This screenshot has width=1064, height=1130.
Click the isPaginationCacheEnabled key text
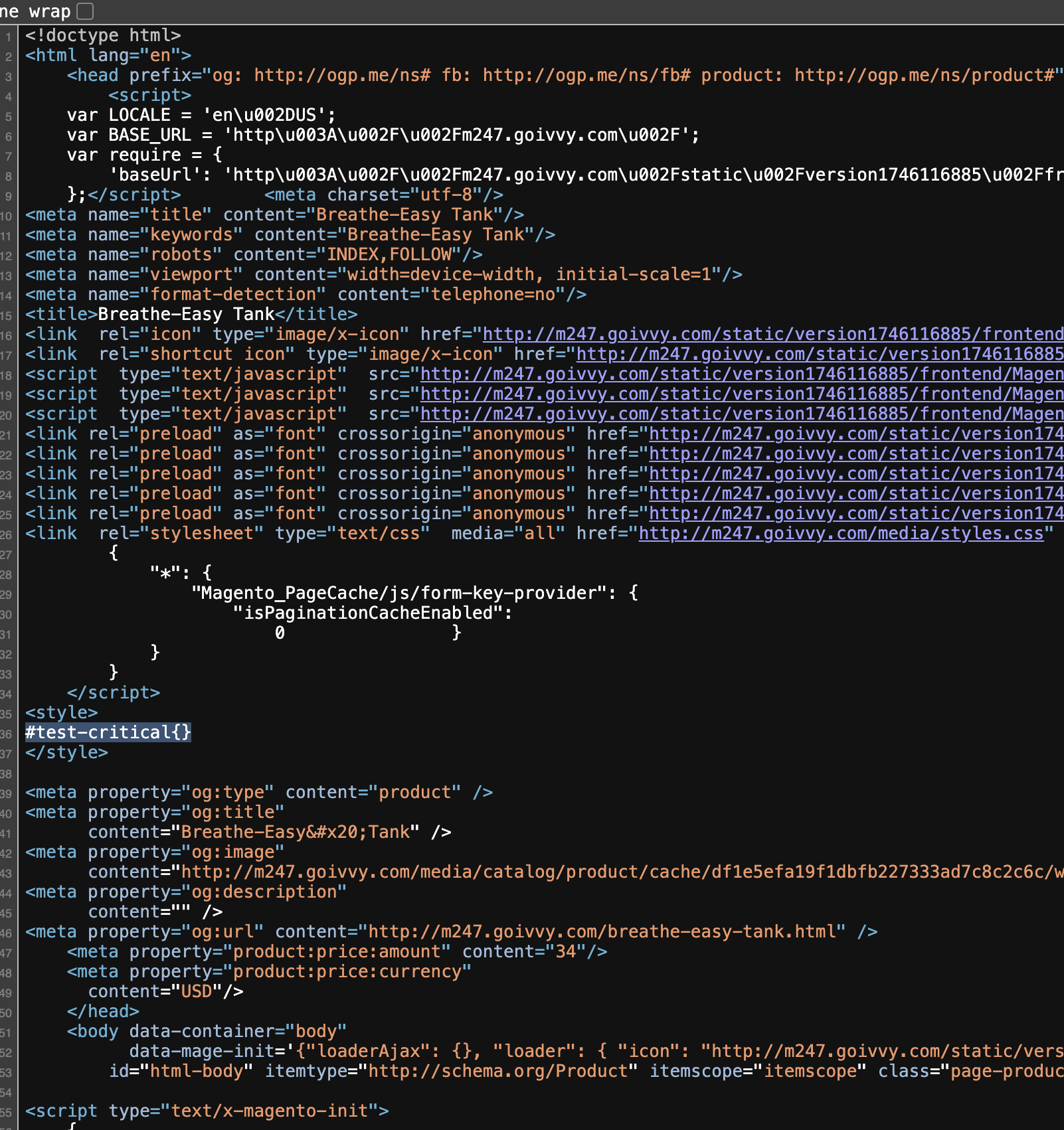click(369, 613)
